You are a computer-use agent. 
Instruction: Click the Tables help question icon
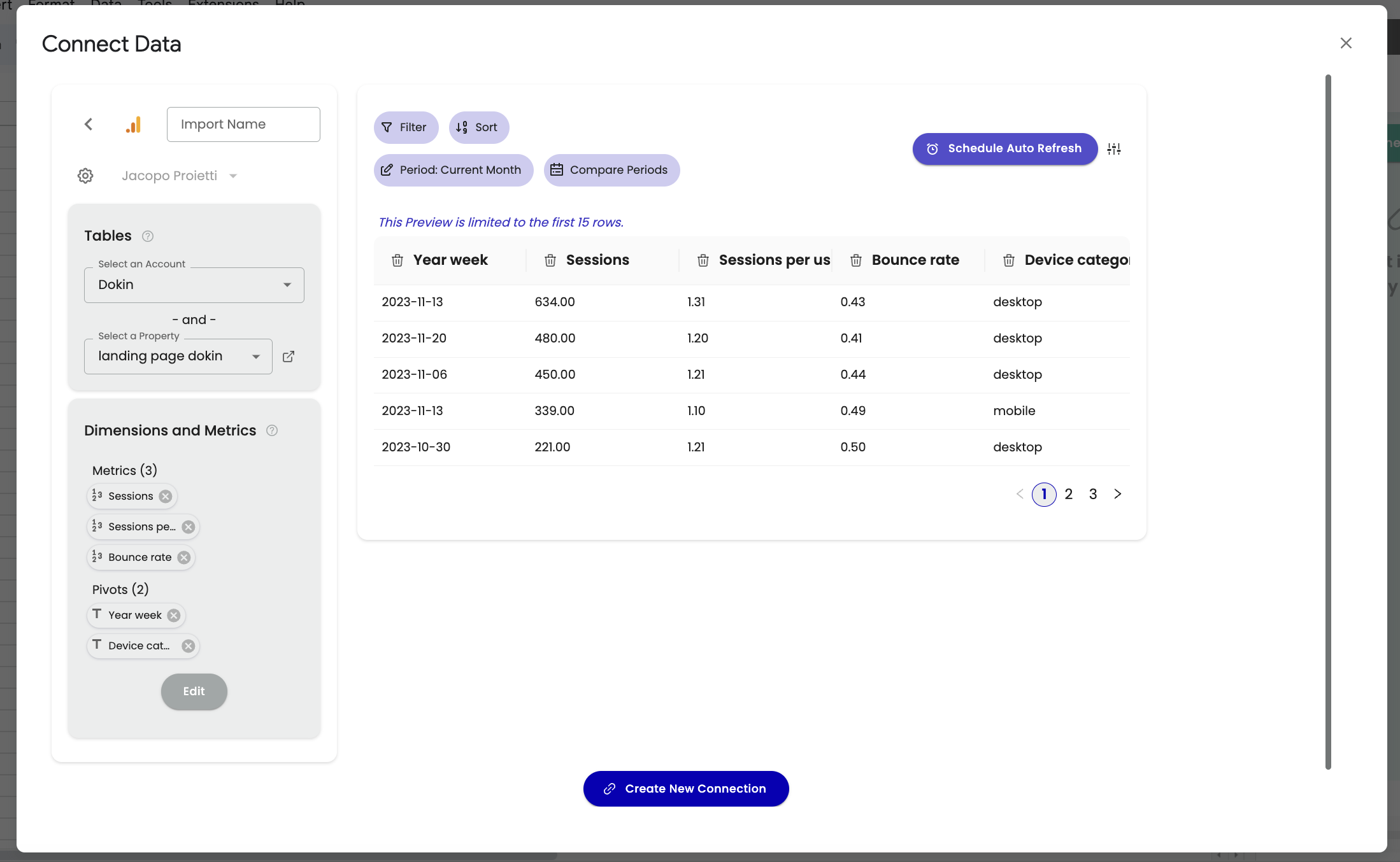pyautogui.click(x=148, y=236)
